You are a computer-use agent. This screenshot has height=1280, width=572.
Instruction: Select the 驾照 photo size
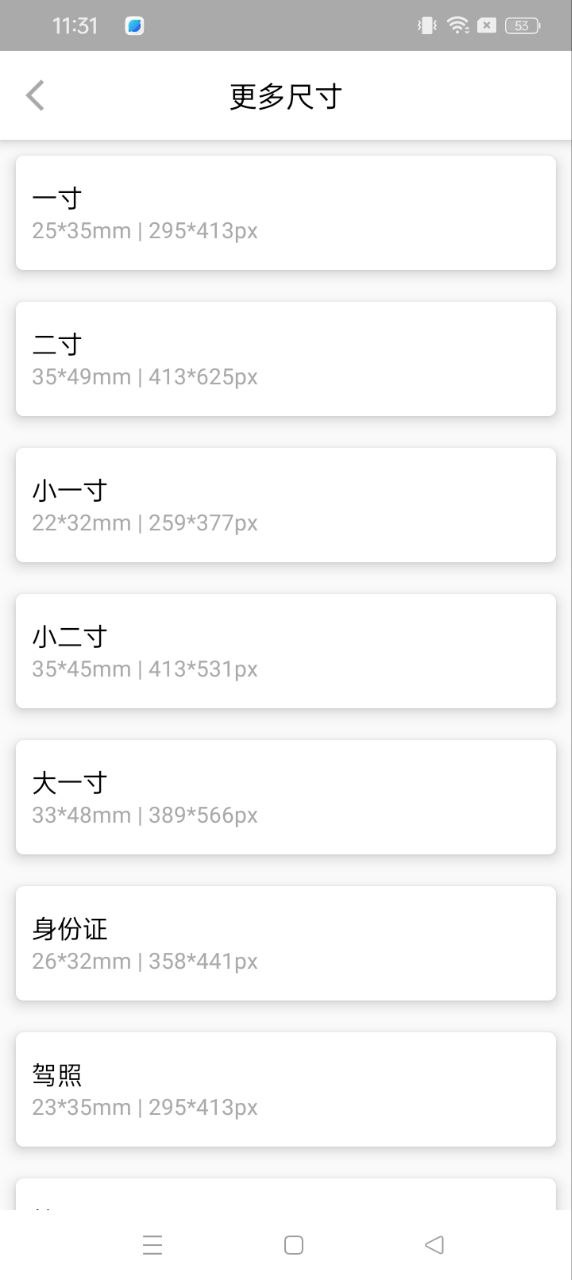pos(286,1088)
